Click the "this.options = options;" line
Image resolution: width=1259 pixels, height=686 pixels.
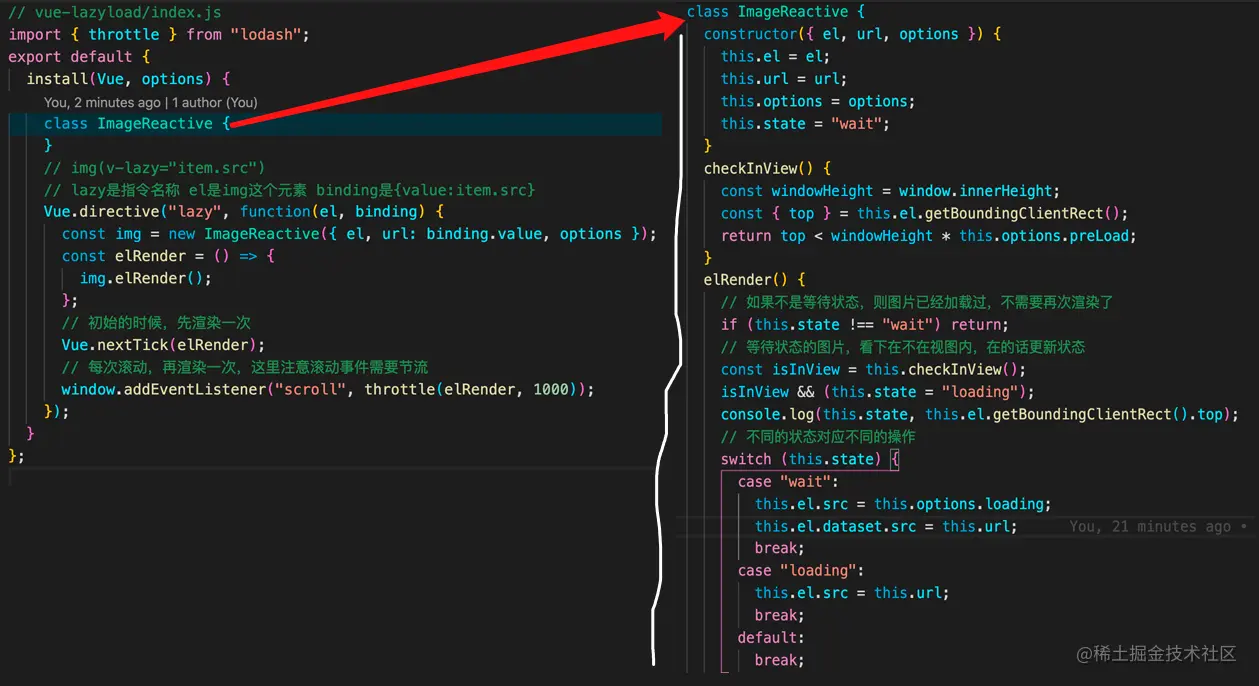818,101
